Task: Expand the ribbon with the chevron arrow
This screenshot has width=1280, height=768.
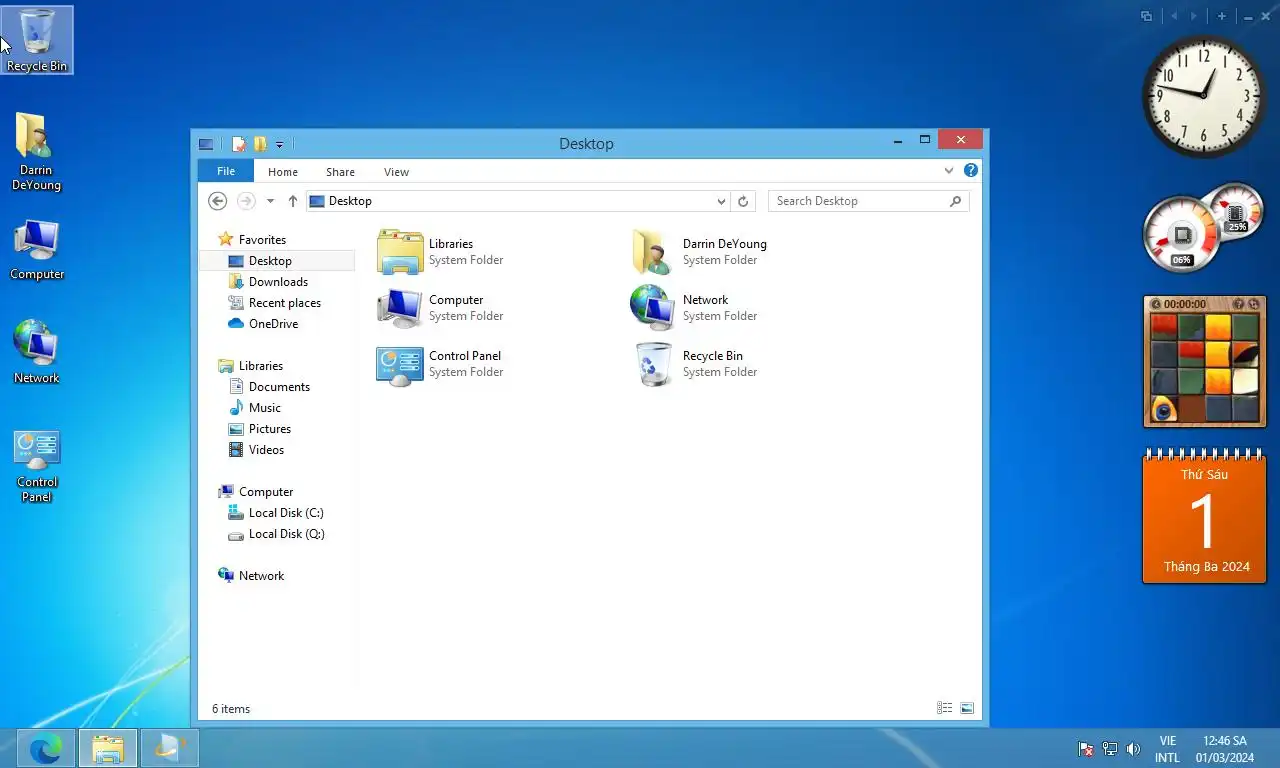Action: 949,171
